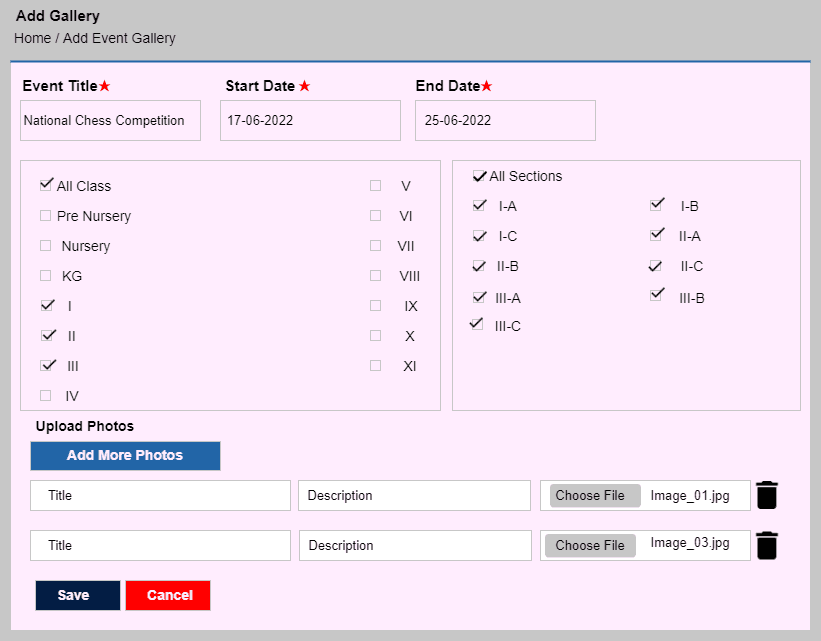Toggle the All Class checkbox

pyautogui.click(x=46, y=185)
